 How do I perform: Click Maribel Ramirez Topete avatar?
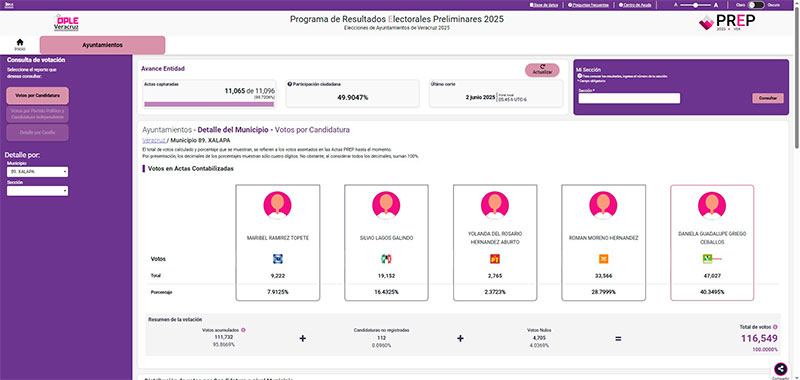click(278, 206)
